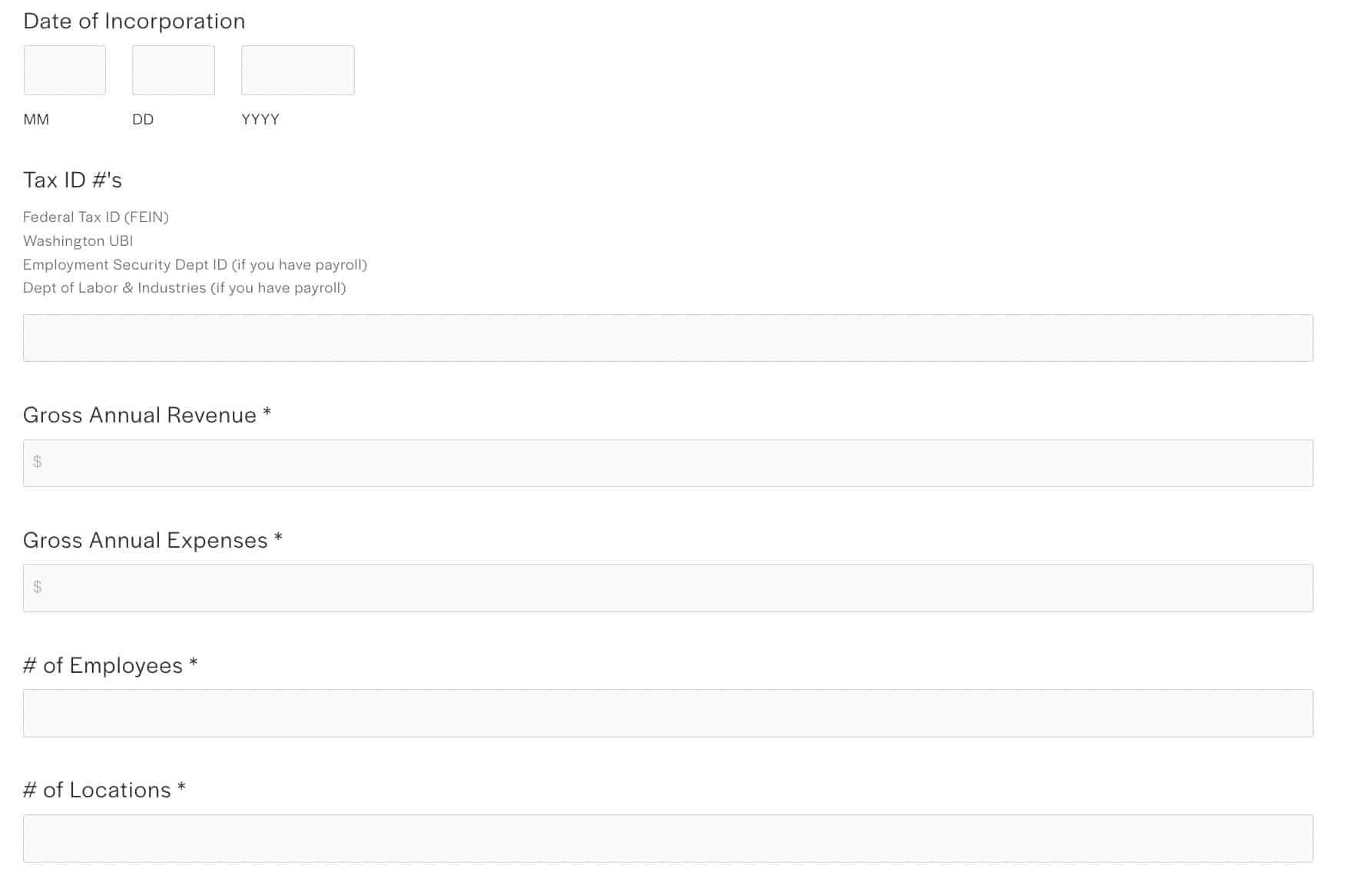Click the # of Employees input
This screenshot has height=888, width=1372.
point(668,714)
